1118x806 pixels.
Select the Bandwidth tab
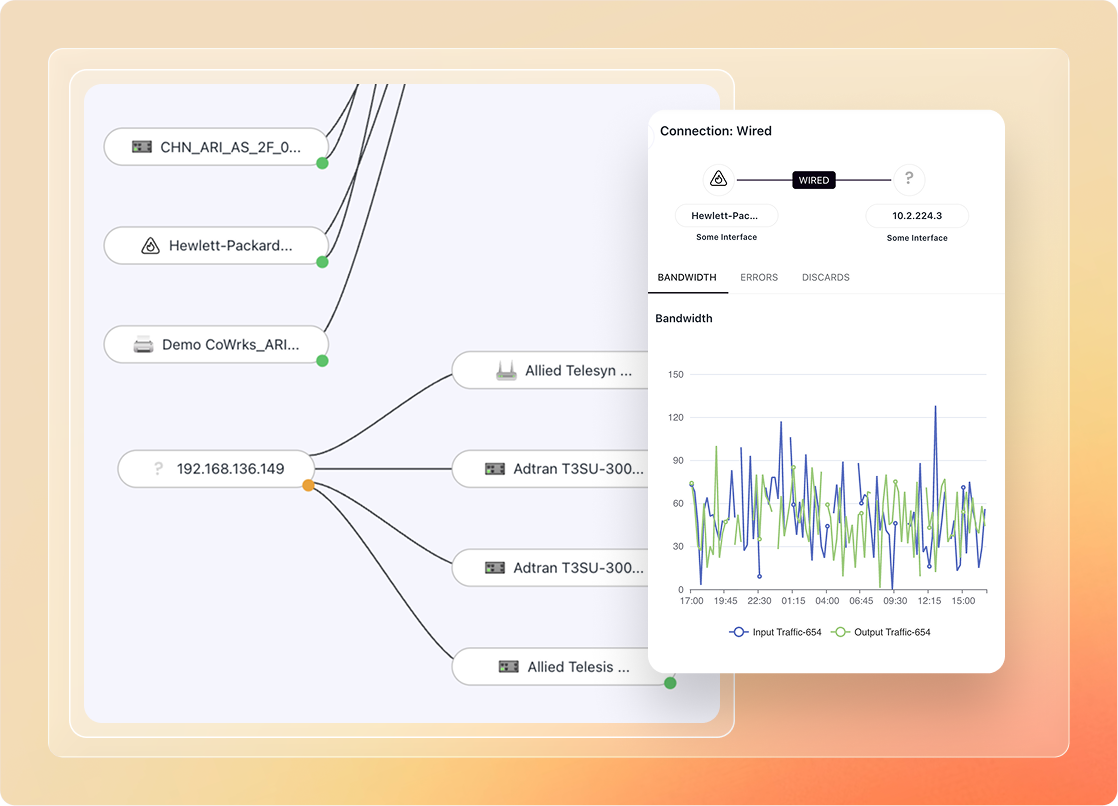(x=686, y=277)
